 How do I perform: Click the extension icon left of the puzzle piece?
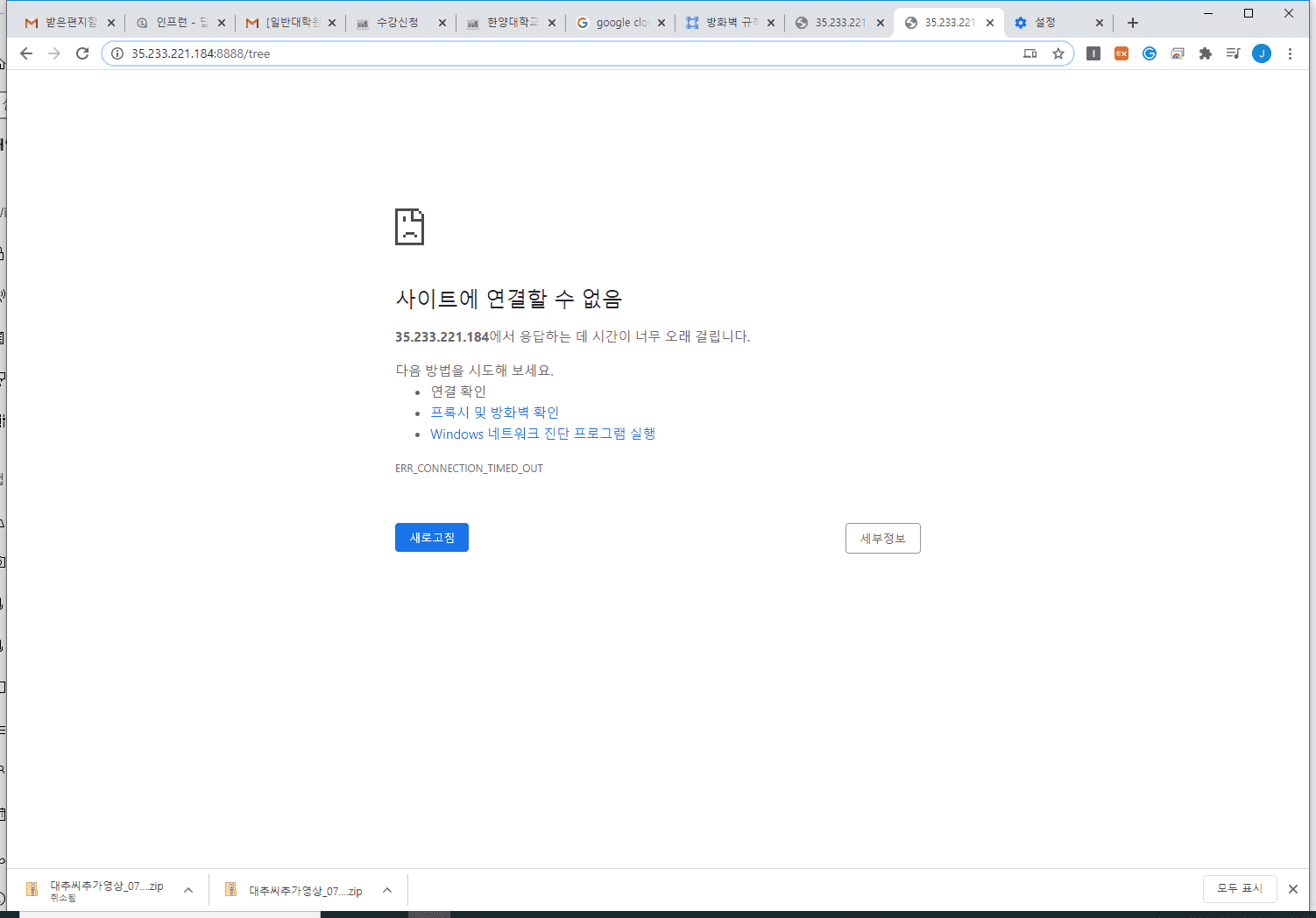click(1178, 53)
